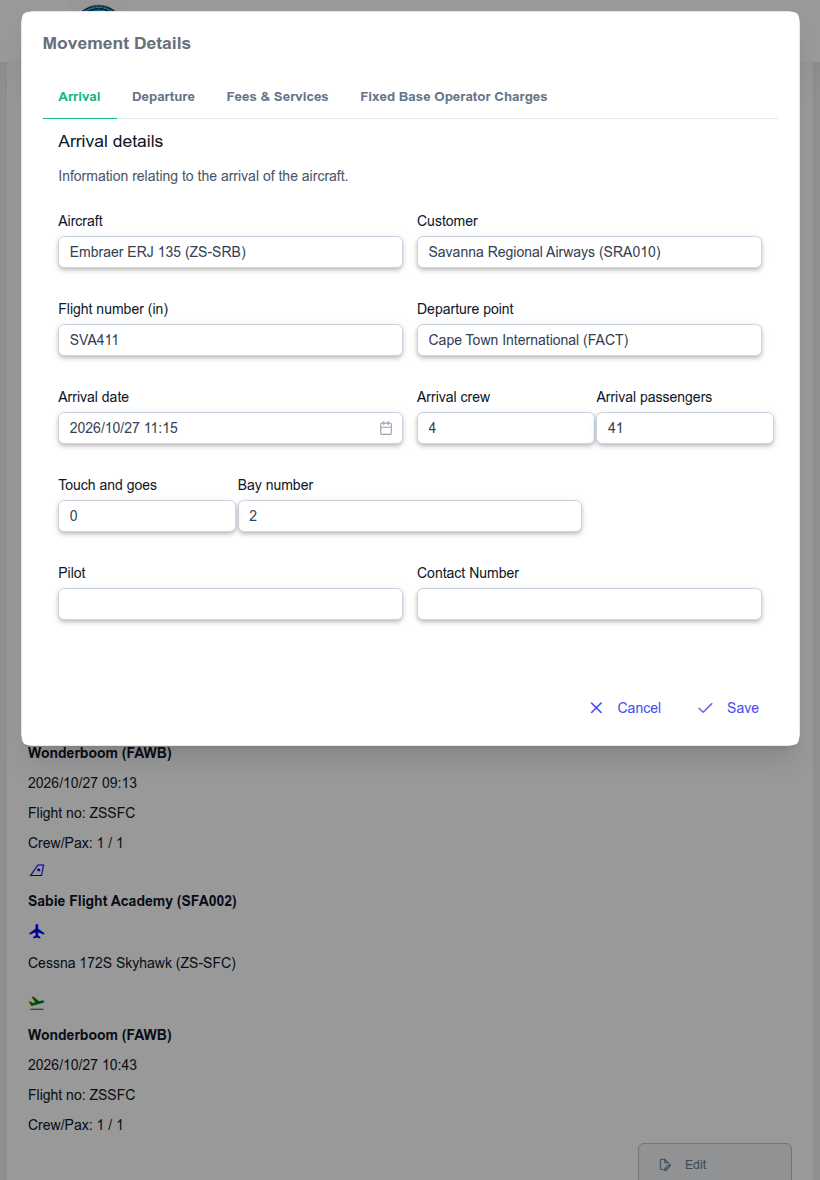
Task: Save the movement details
Action: coord(728,708)
